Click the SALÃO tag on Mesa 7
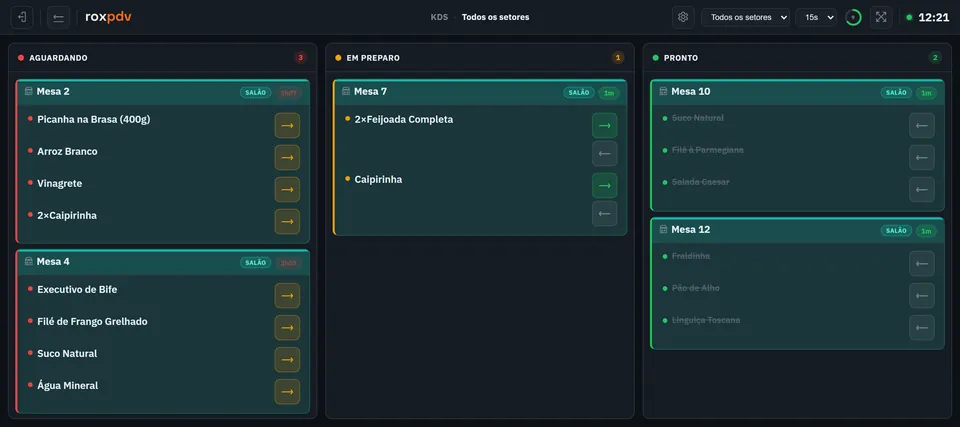960x427 pixels. click(x=579, y=93)
